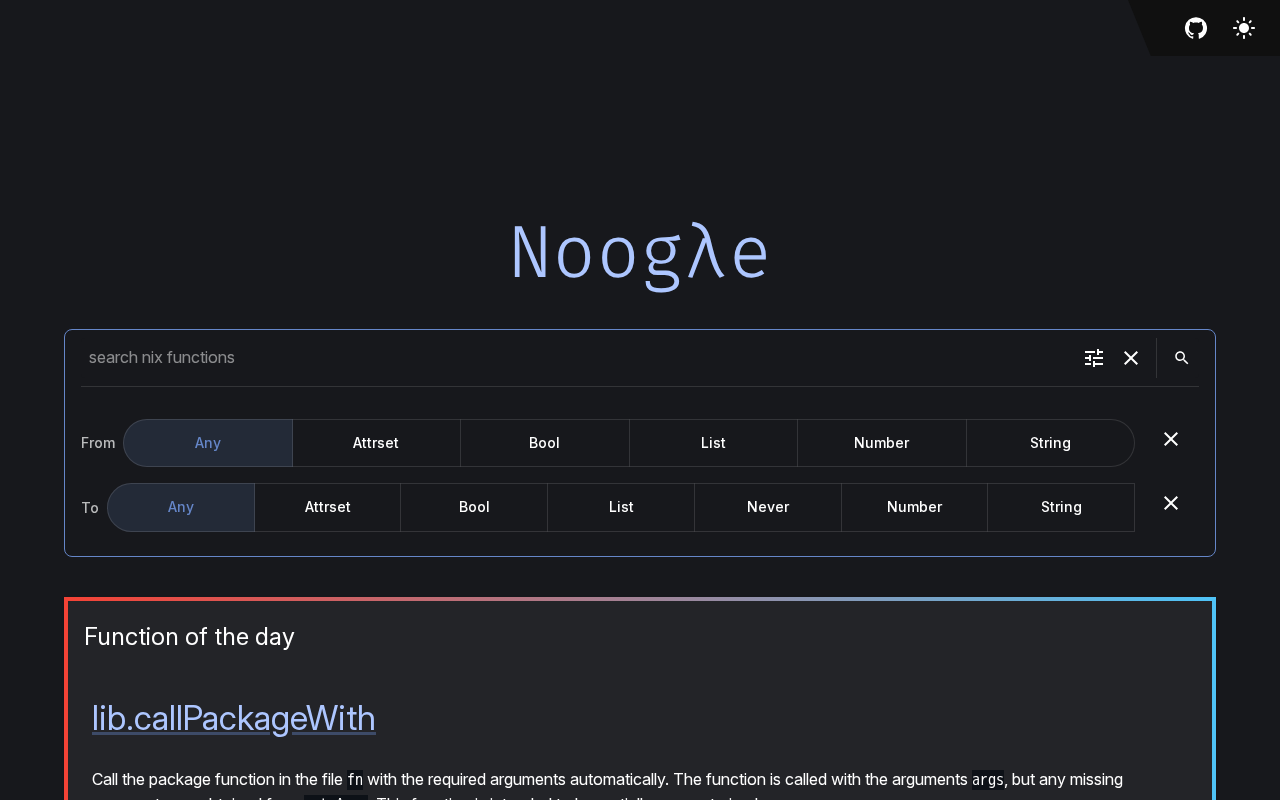
Task: Pick String in the From filter
Action: 1050,443
